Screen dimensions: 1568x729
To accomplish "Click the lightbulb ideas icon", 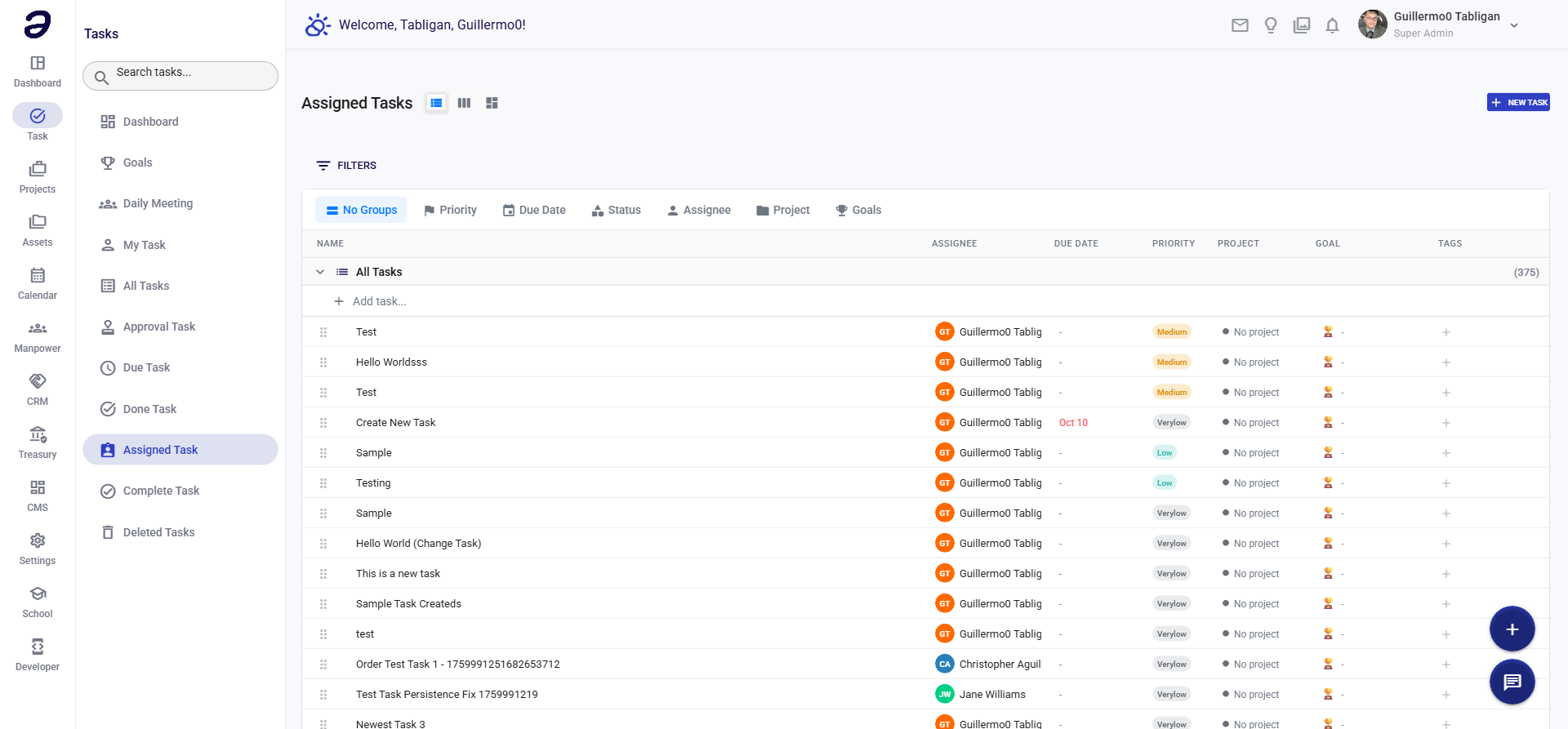I will 1271,25.
